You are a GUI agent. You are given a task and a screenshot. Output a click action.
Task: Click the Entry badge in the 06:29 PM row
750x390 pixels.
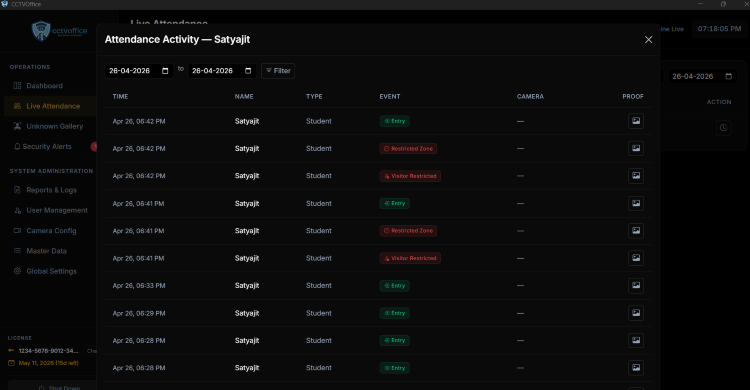click(x=395, y=313)
